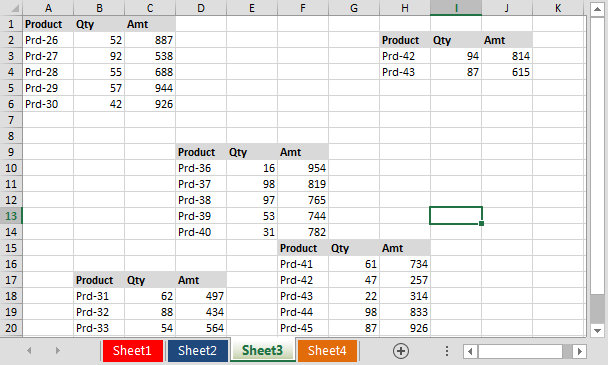
Task: Switch to the Sheet2 tab
Action: [x=197, y=351]
